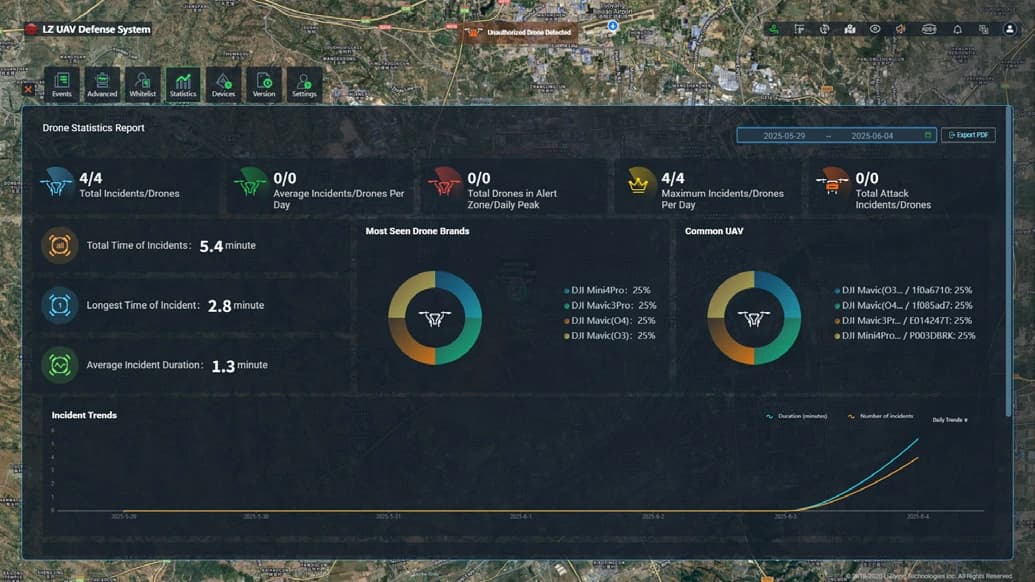Toggle 1f085ad7 legend entry in Common UAV
Image resolution: width=1035 pixels, height=582 pixels.
tap(903, 305)
